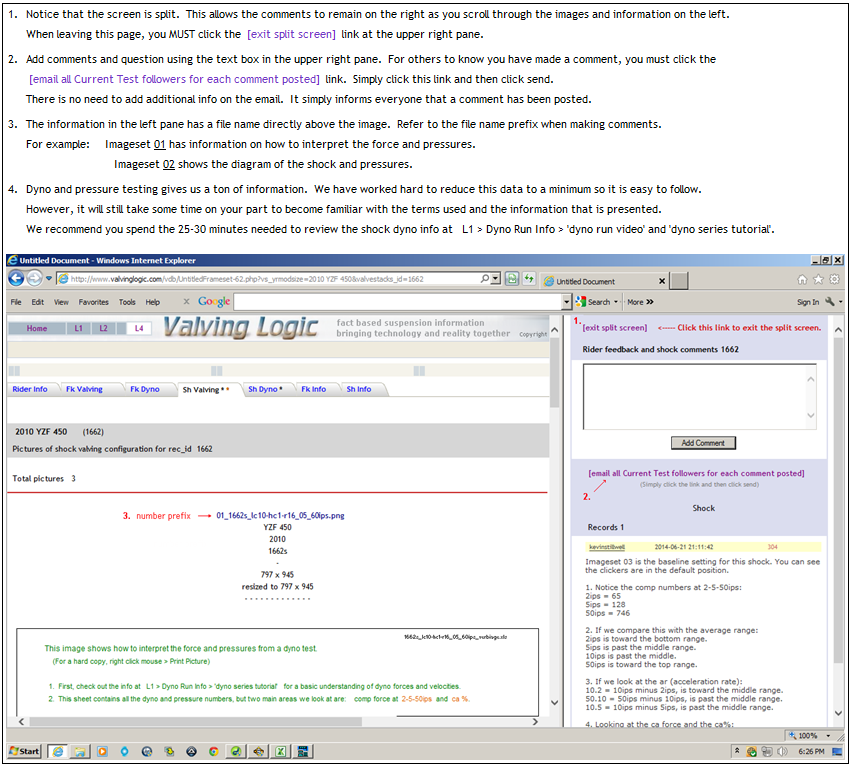Open the IE Tools gear icon
851x767 pixels.
(x=832, y=280)
